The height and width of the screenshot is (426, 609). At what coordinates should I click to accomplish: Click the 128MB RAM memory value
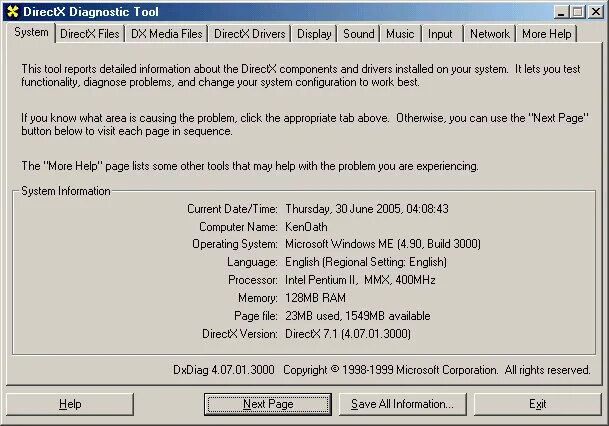point(315,298)
